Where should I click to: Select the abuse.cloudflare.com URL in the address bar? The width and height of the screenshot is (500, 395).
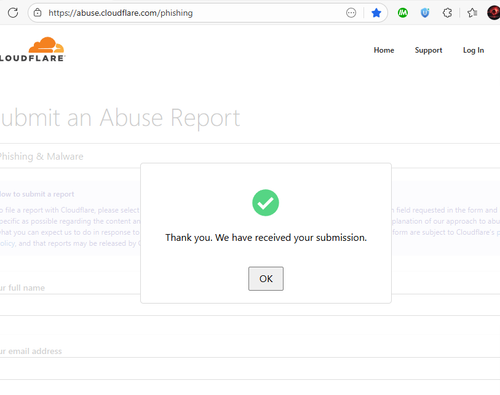120,13
